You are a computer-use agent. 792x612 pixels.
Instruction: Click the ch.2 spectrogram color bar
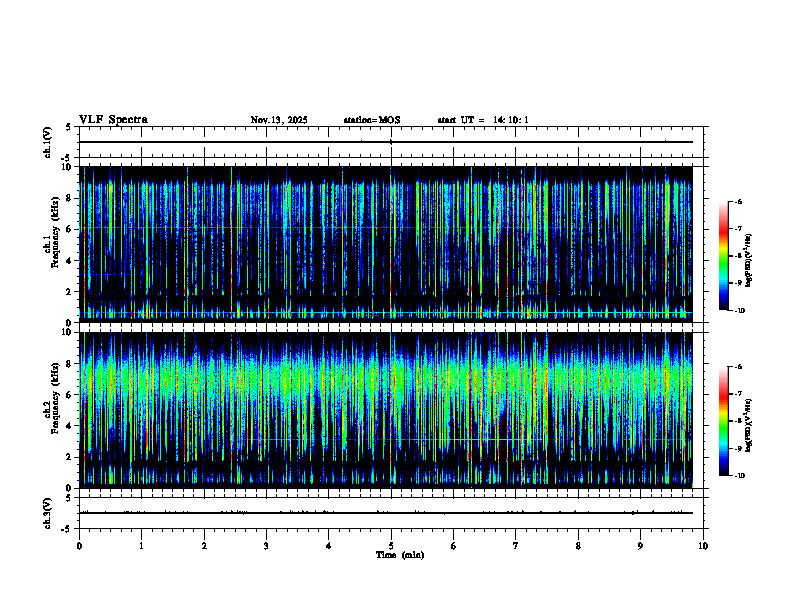point(723,421)
